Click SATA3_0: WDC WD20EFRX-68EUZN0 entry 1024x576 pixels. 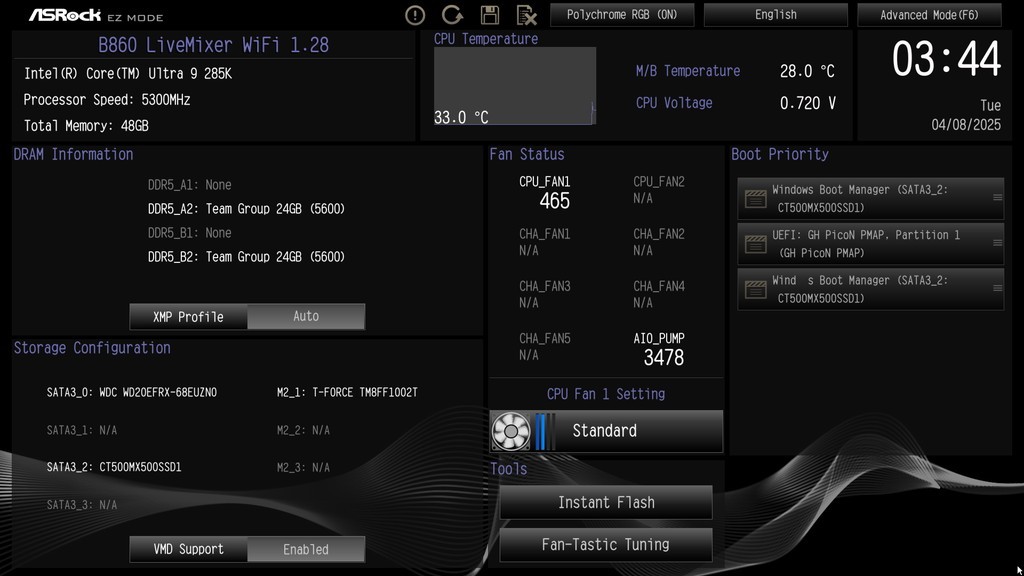131,392
